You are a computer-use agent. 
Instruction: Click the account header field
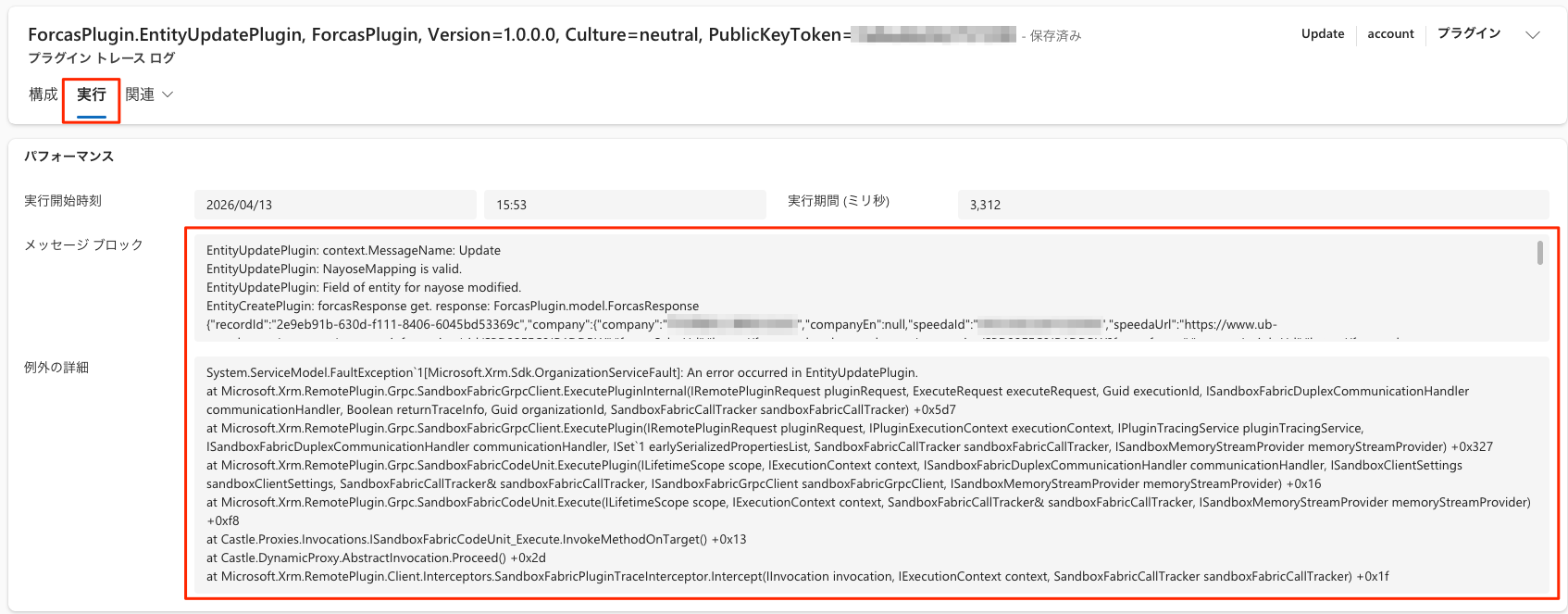click(x=1390, y=33)
